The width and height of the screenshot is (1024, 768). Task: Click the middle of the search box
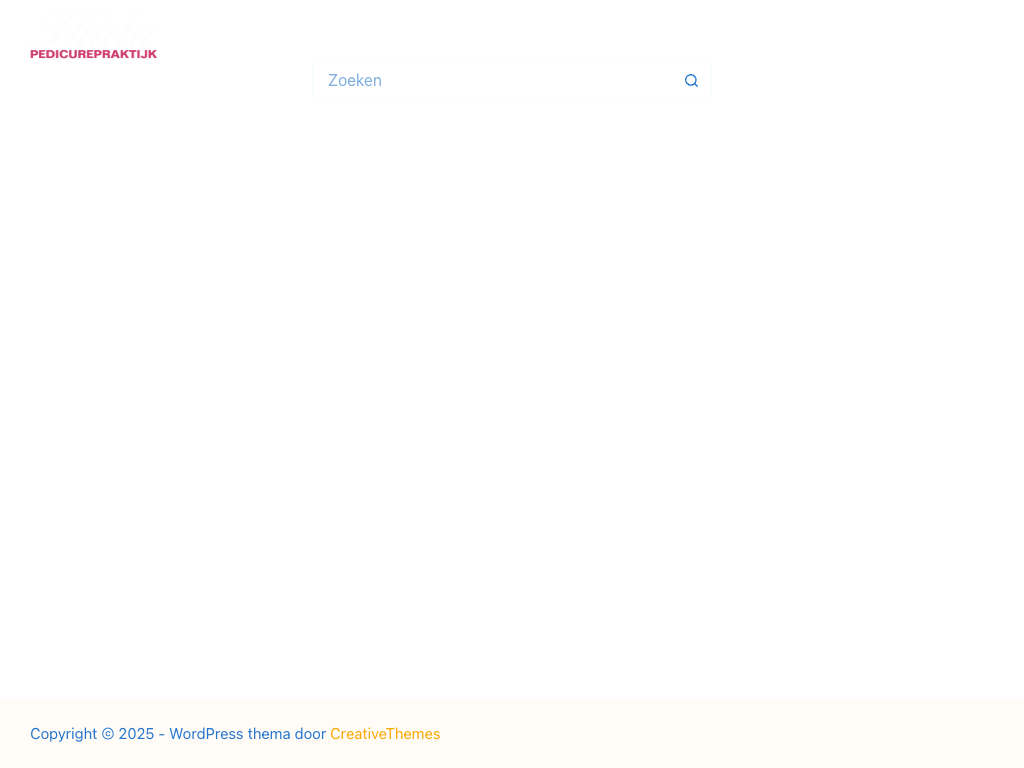(x=511, y=81)
